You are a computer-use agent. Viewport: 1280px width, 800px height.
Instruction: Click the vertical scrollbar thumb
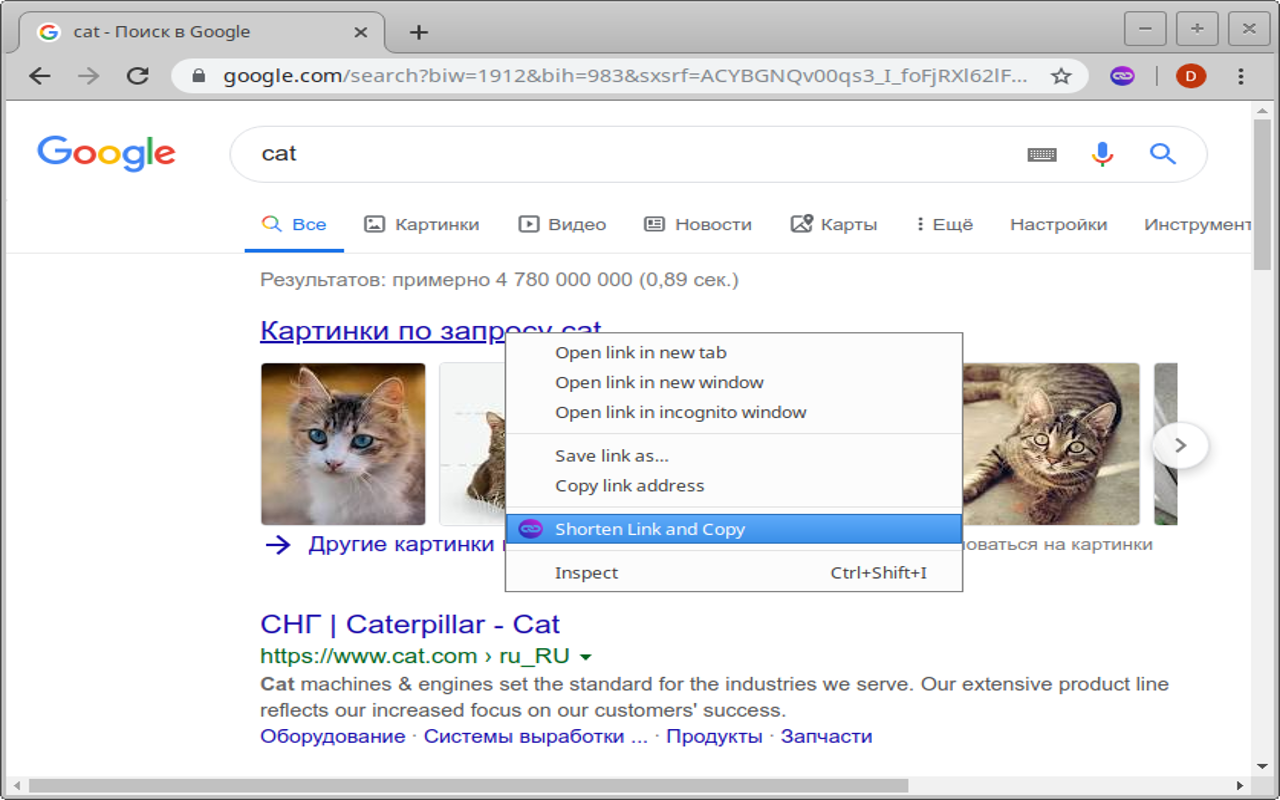(x=1263, y=195)
